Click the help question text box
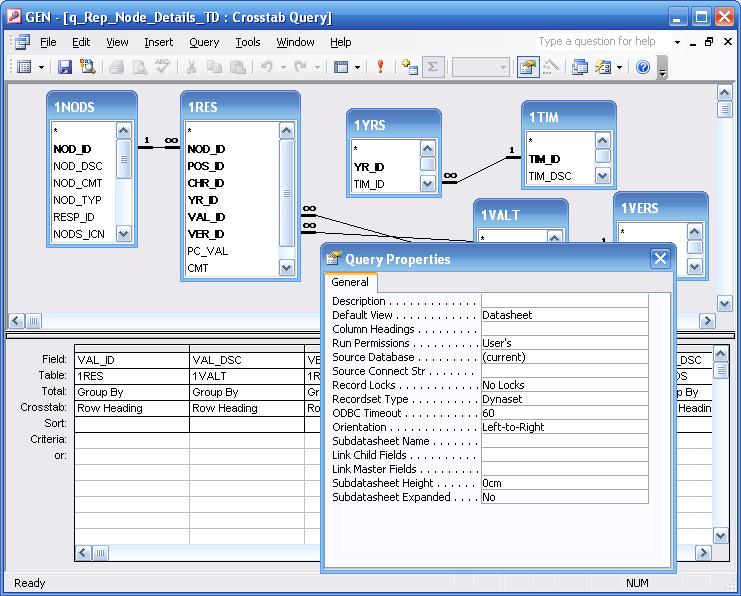 click(x=598, y=42)
